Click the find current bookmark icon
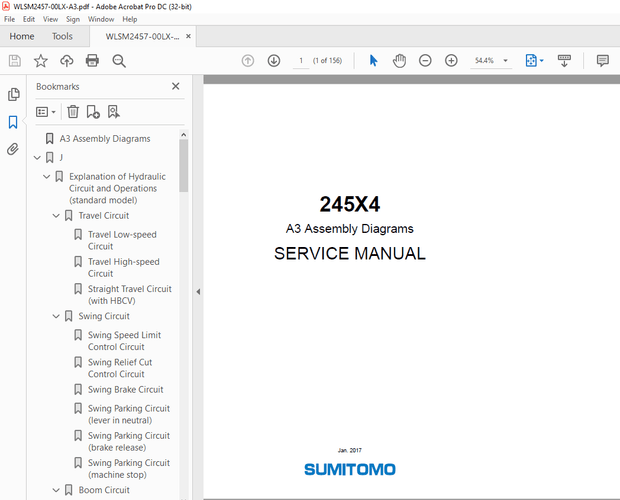The image size is (620, 500). click(114, 112)
